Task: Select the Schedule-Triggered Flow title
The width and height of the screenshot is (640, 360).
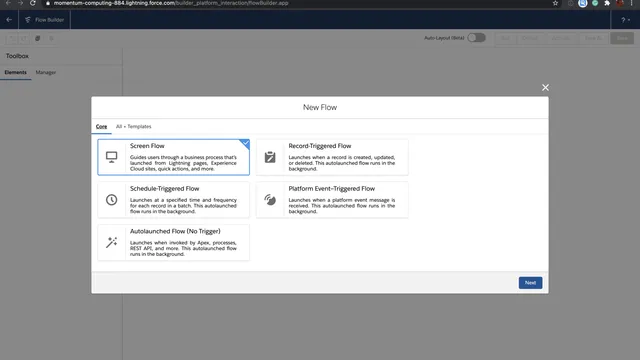Action: point(164,189)
